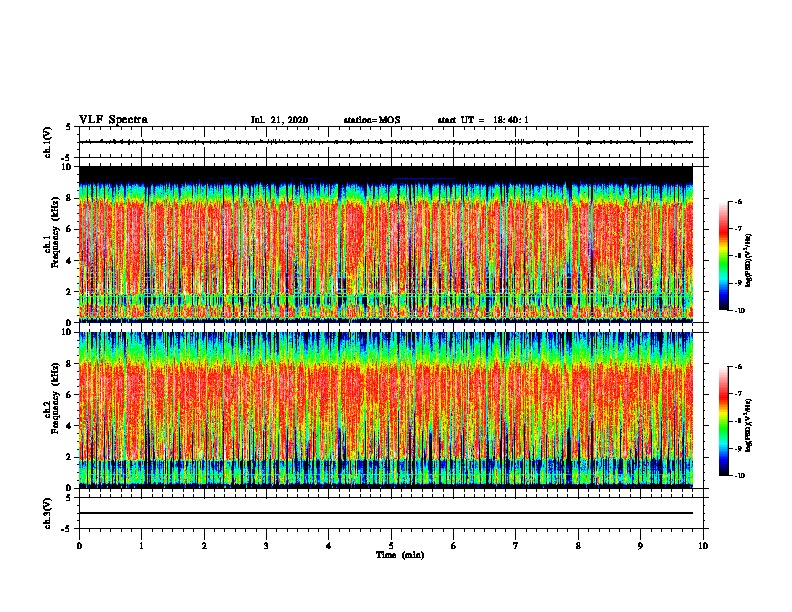Screen dimensions: 792x612
Task: Click the "ch.1(V)" waveform axis label
Action: [x=48, y=142]
